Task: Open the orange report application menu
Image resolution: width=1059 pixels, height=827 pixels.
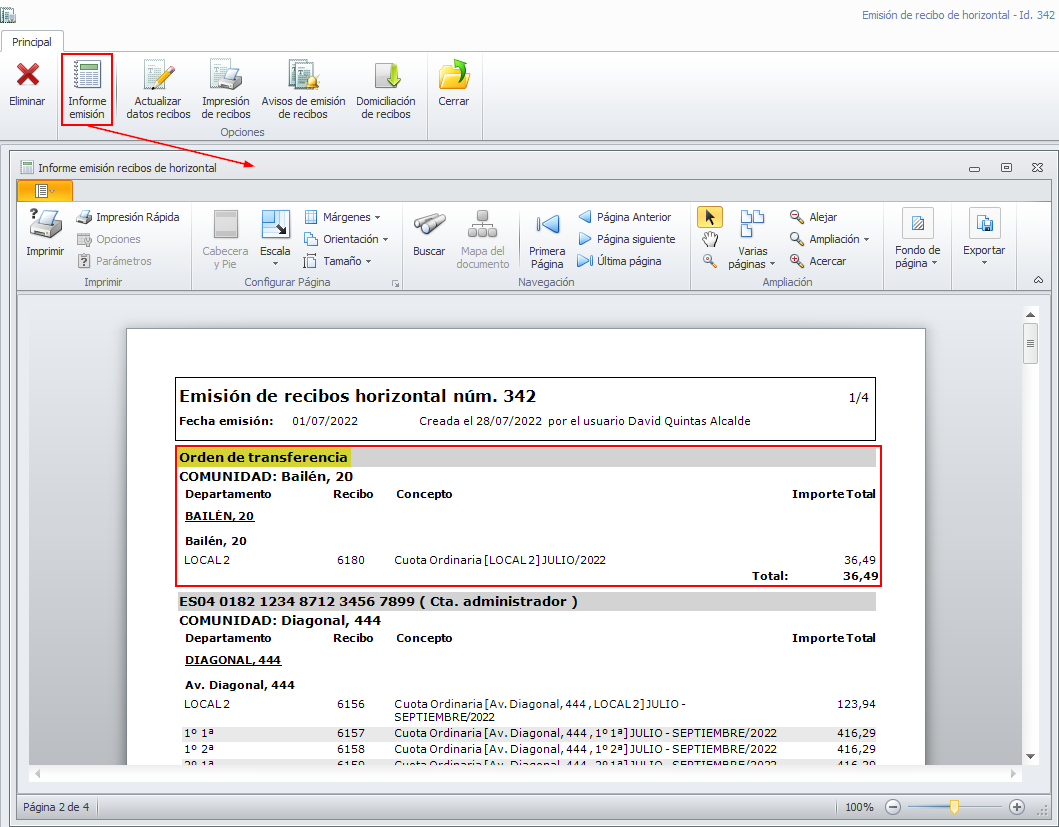Action: point(44,190)
